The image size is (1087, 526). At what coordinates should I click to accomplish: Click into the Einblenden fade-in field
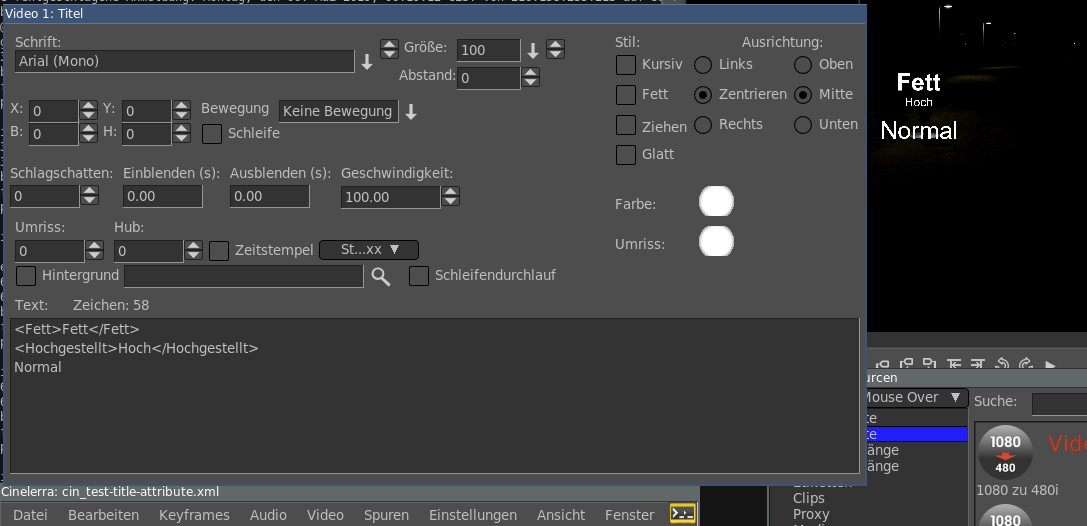click(162, 197)
